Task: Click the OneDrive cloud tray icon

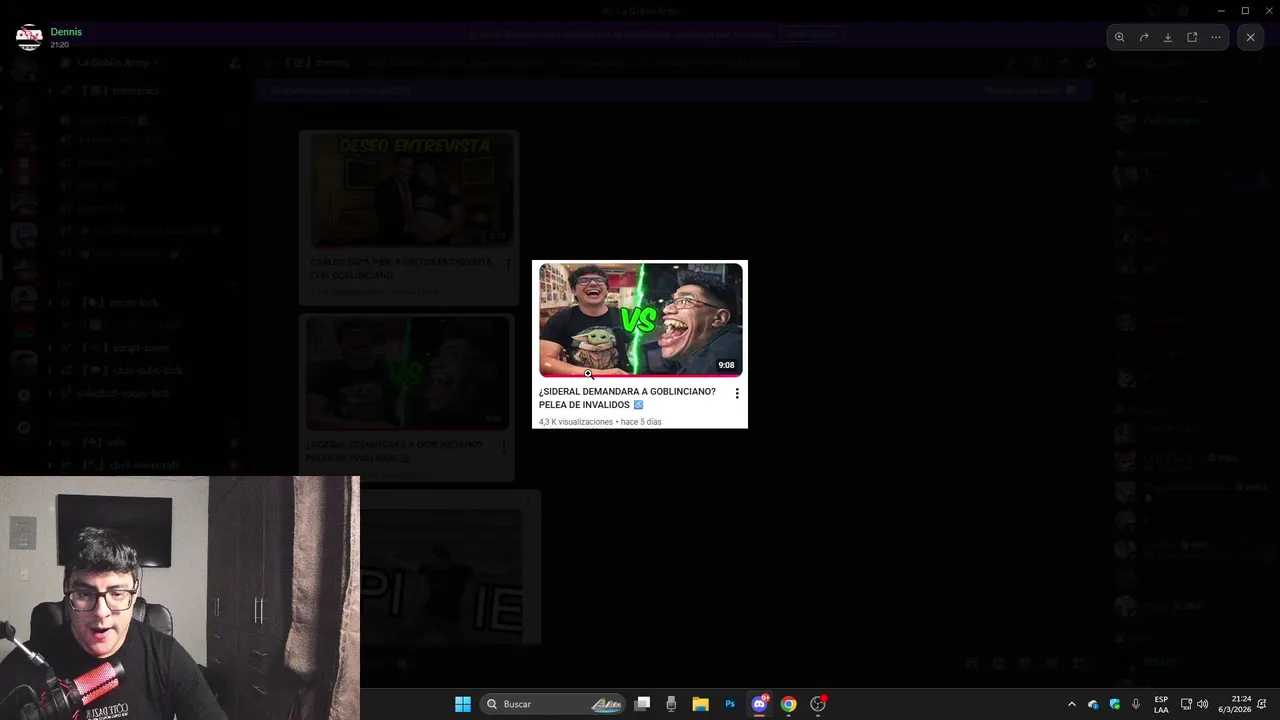Action: tap(1093, 704)
